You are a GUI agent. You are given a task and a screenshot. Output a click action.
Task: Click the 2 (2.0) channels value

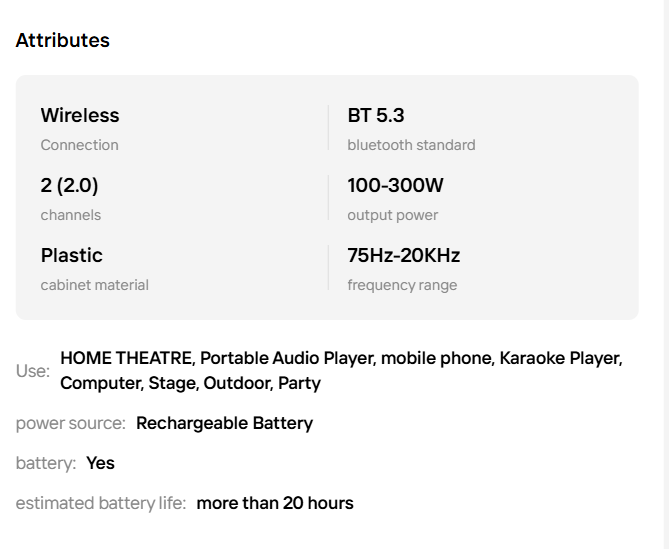click(x=69, y=186)
